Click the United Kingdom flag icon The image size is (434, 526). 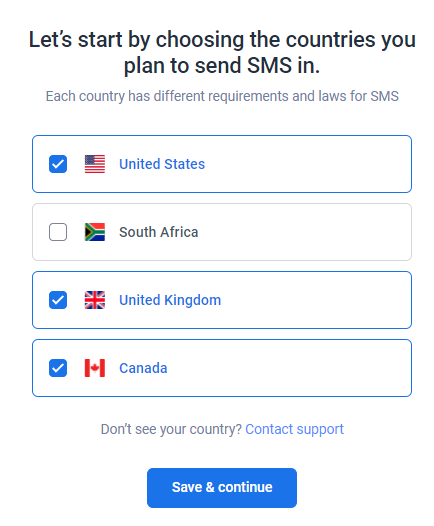95,300
